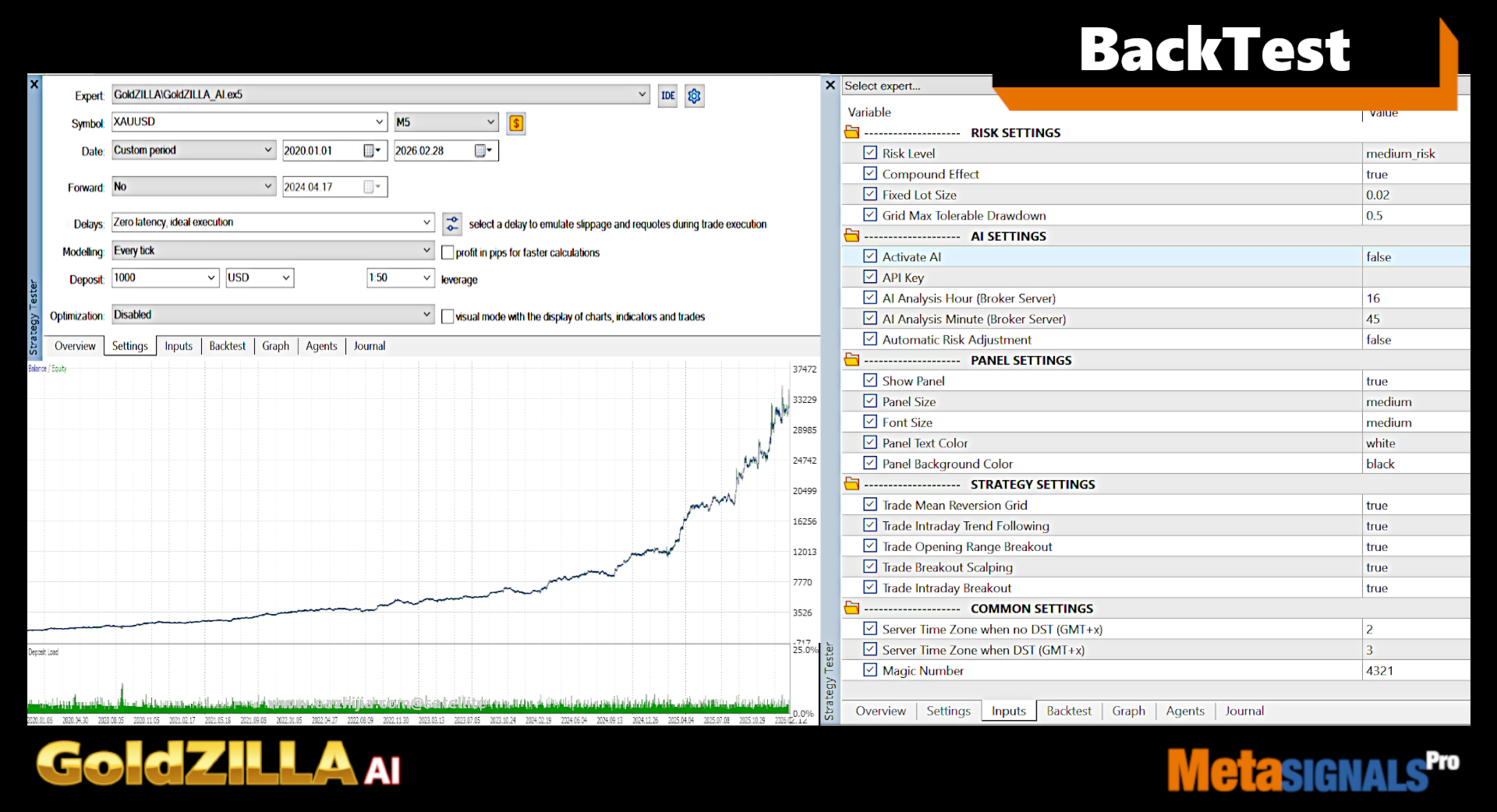Open the Expert file dropdown
1497x812 pixels.
pos(642,94)
